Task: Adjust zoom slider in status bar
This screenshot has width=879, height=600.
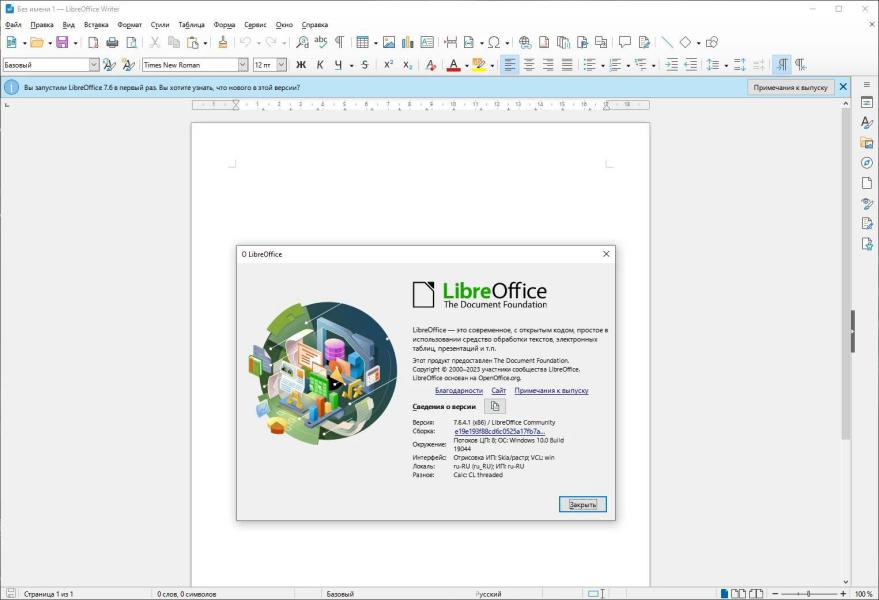Action: [809, 593]
